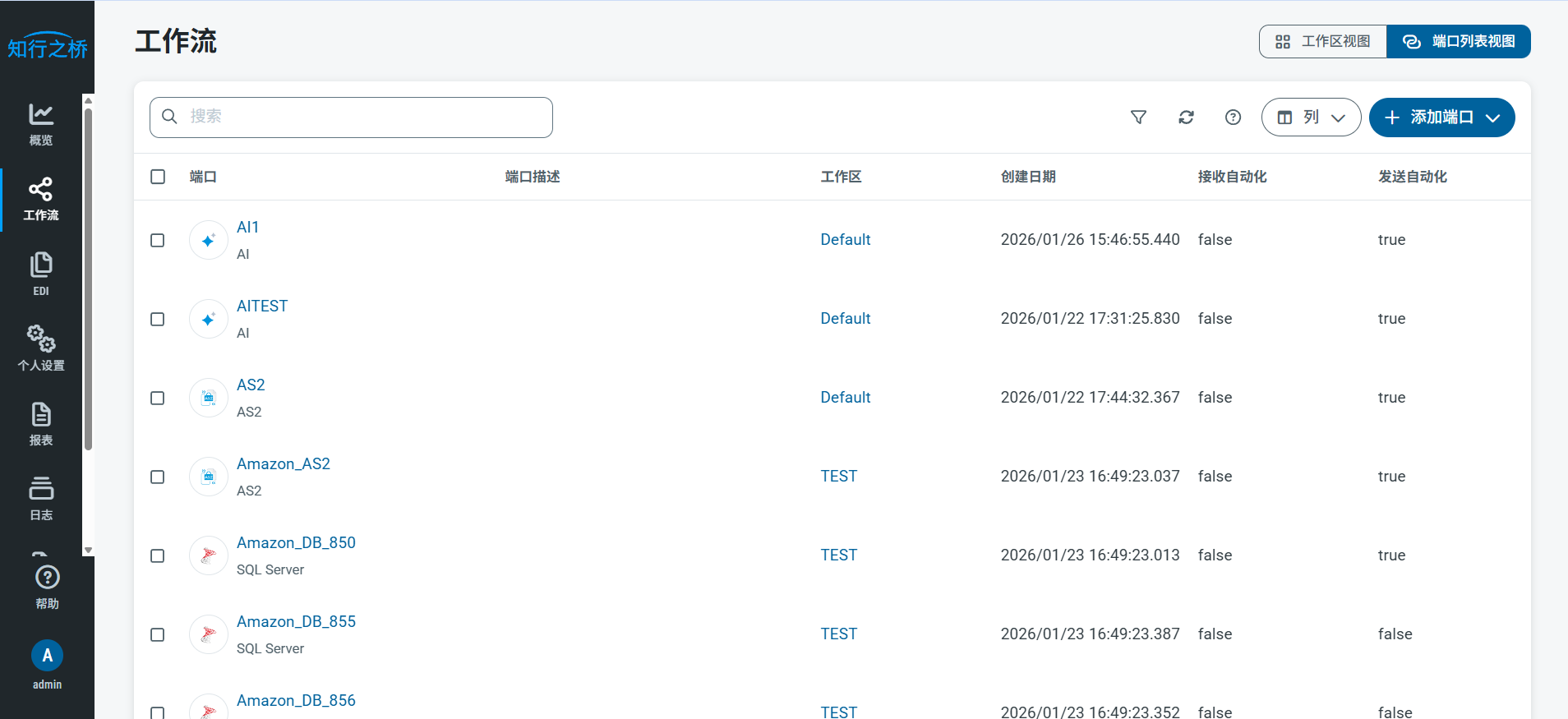Switch to 端口列表视图 port list view
Viewport: 1568px width, 719px height.
[x=1458, y=42]
